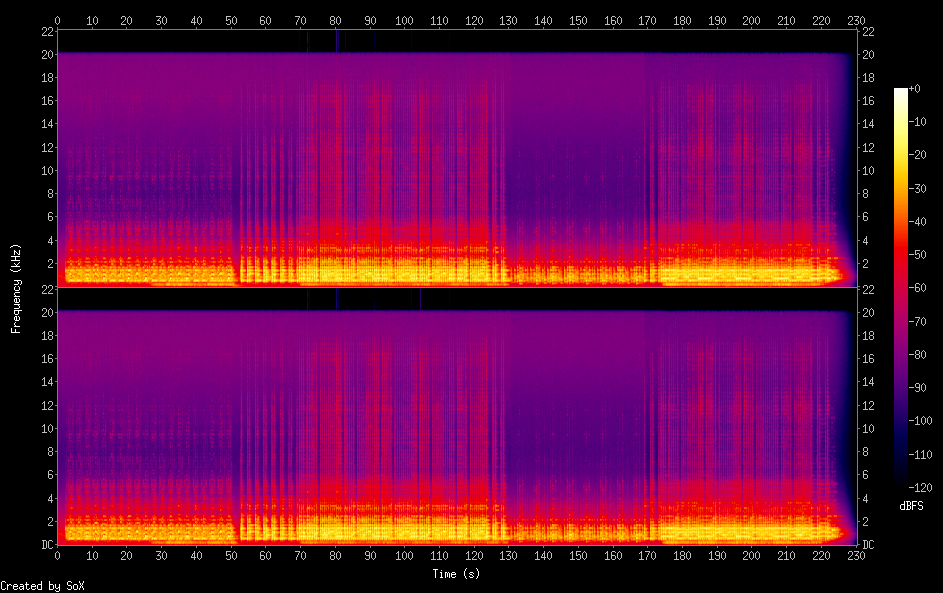Click "200" on the bottom time axis
943x593 pixels.
click(751, 556)
